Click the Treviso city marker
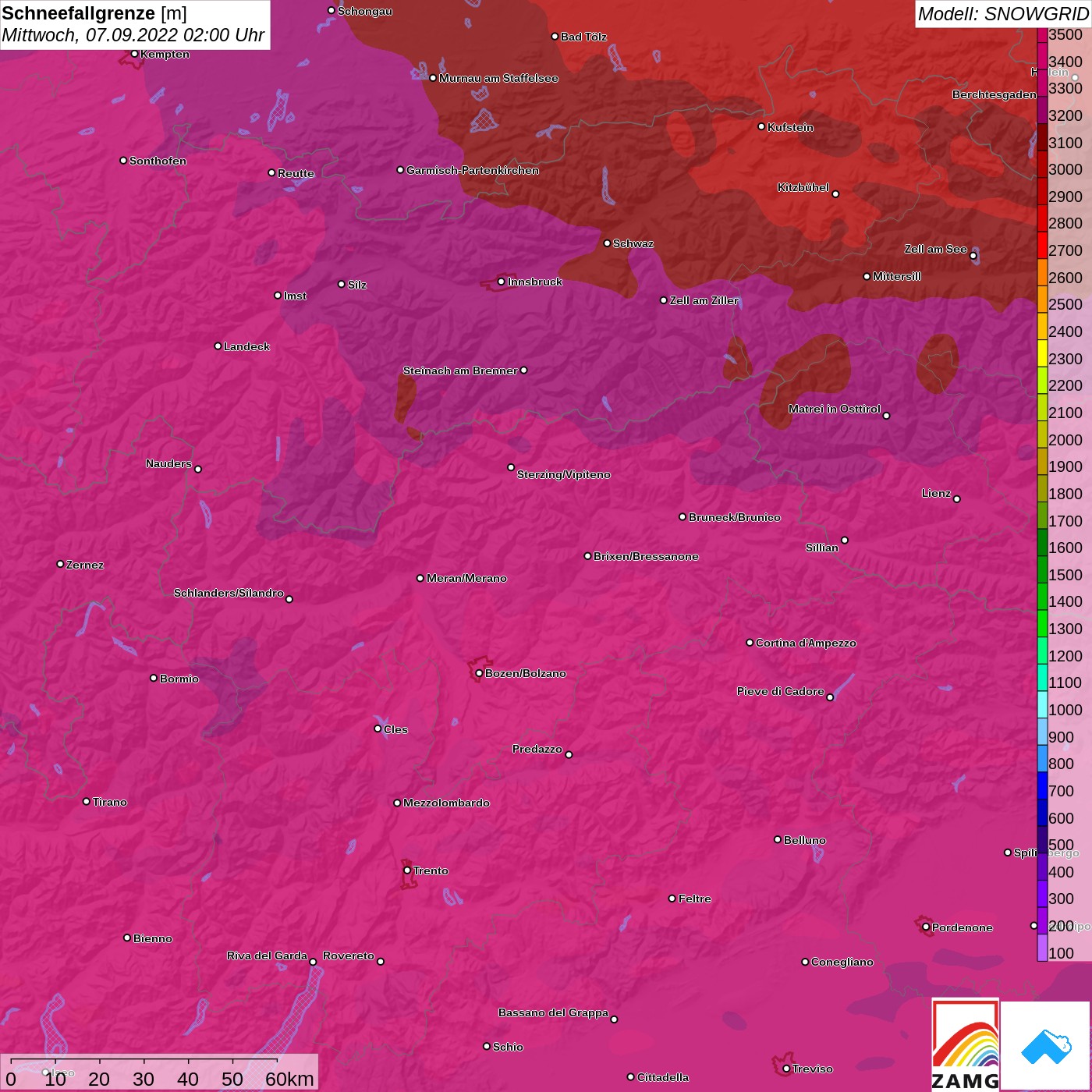Viewport: 1092px width, 1092px height. tap(786, 1069)
